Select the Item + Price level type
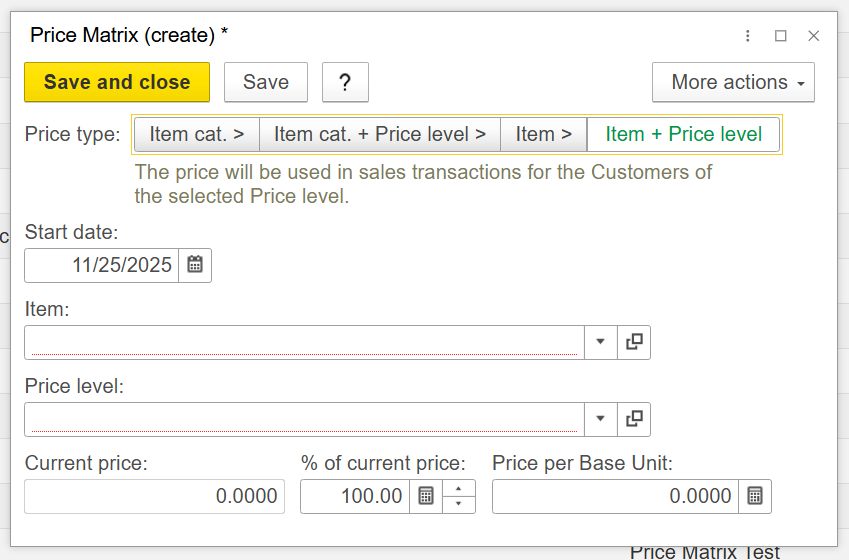The width and height of the screenshot is (849, 560). click(684, 134)
